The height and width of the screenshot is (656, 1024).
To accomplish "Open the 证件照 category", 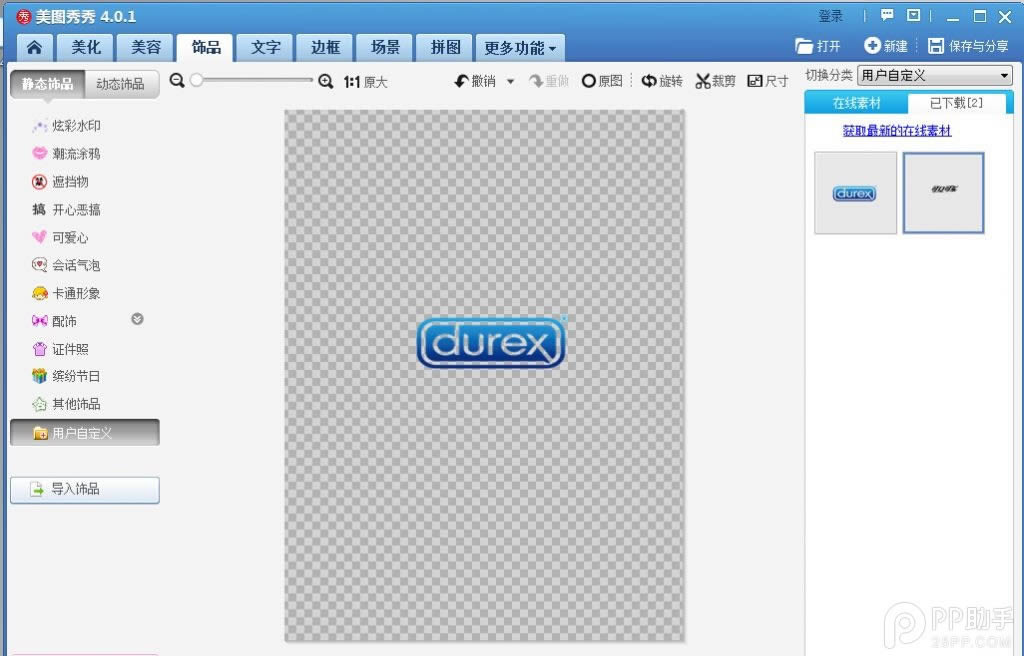I will (60, 349).
